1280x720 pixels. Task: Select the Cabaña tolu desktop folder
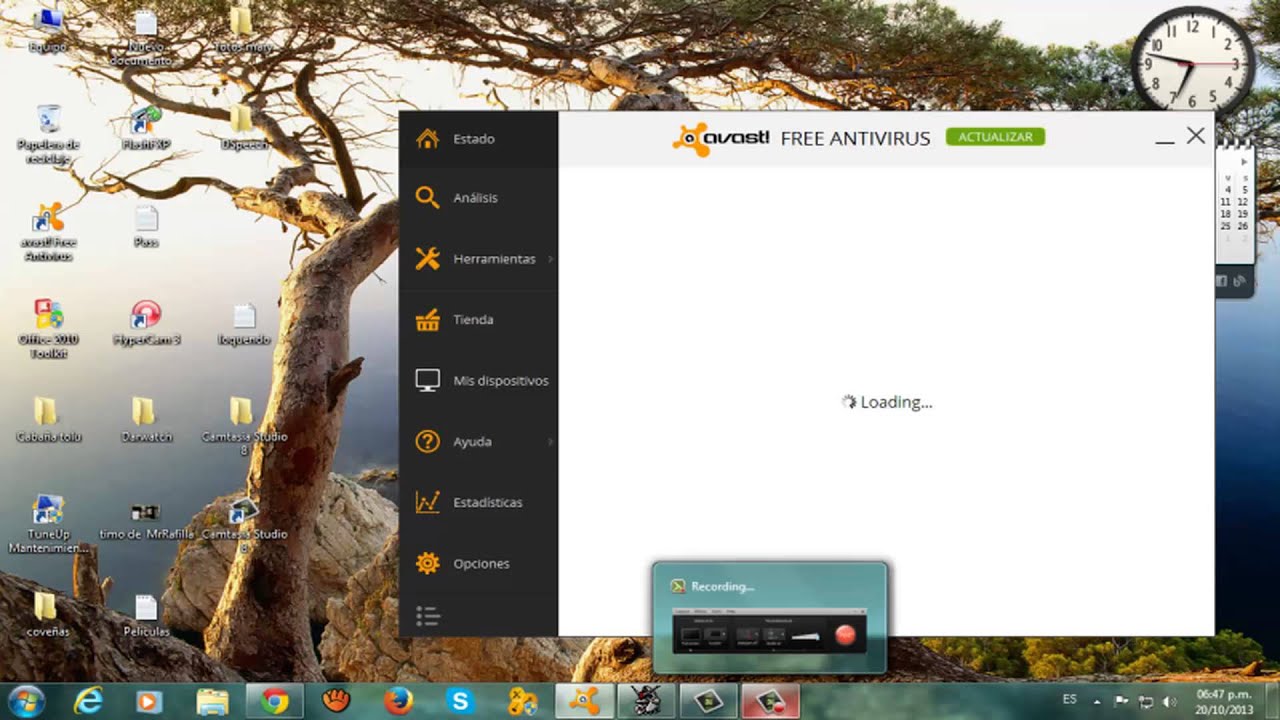tap(48, 420)
